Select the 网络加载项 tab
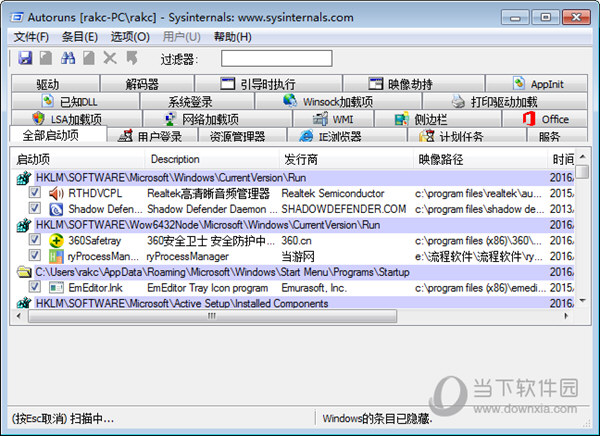 (217, 119)
